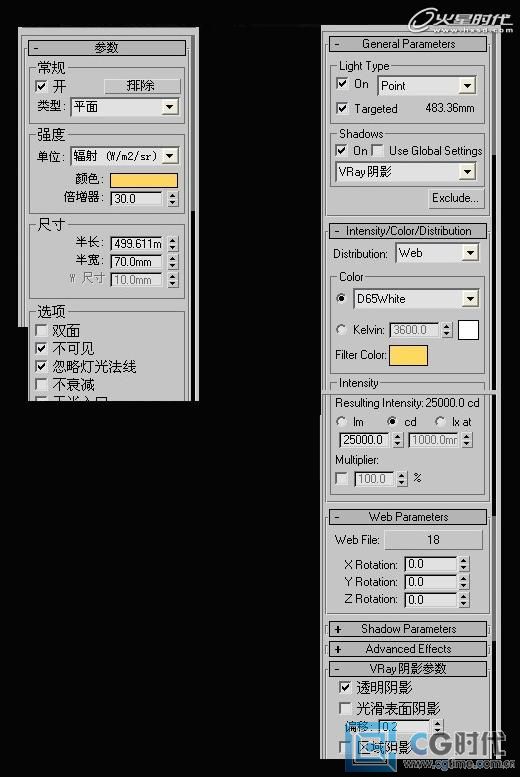
Task: Toggle the Light Type On checkbox
Action: [x=342, y=83]
